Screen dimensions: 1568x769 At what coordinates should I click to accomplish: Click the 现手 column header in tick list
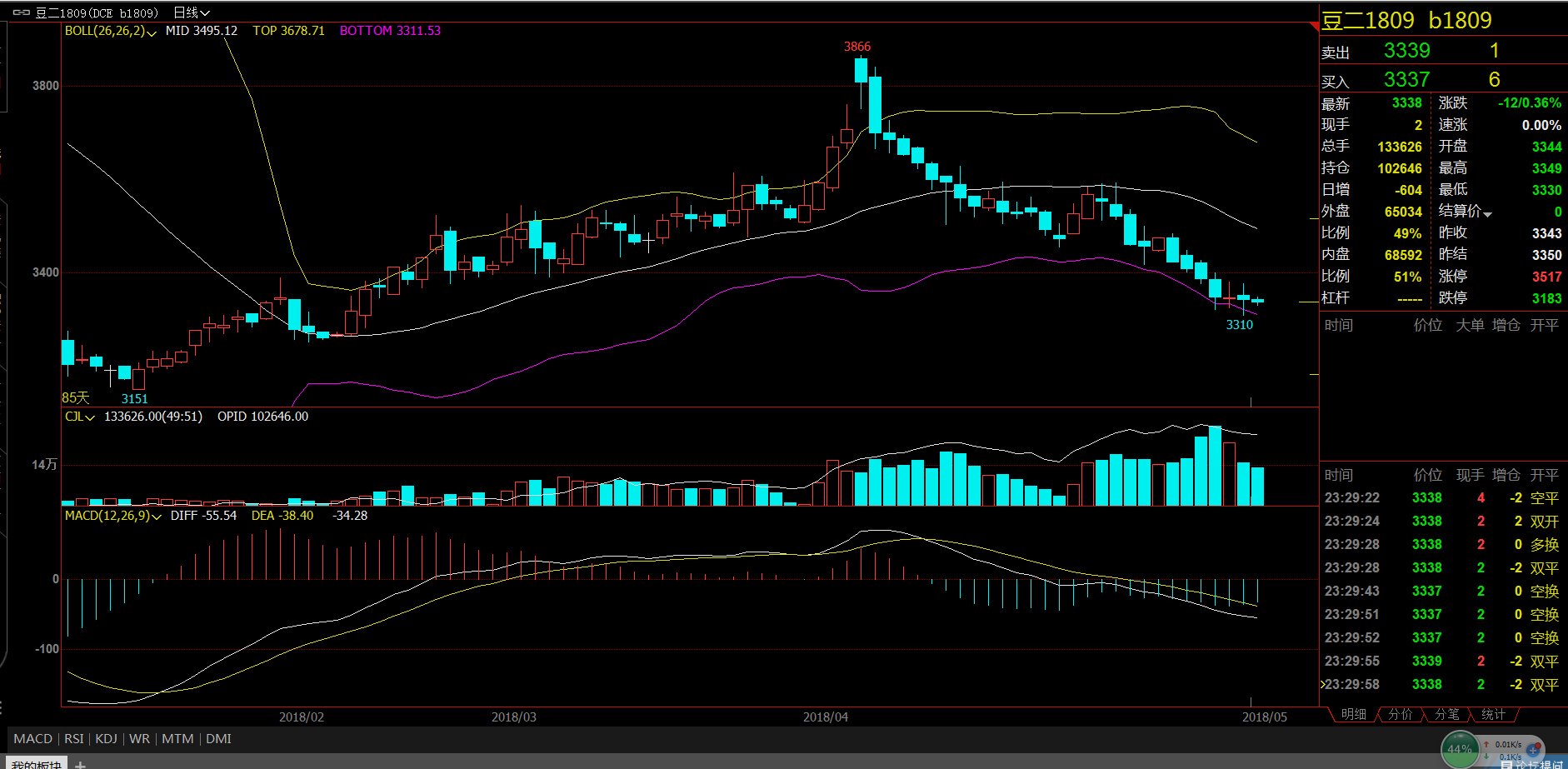[1470, 475]
